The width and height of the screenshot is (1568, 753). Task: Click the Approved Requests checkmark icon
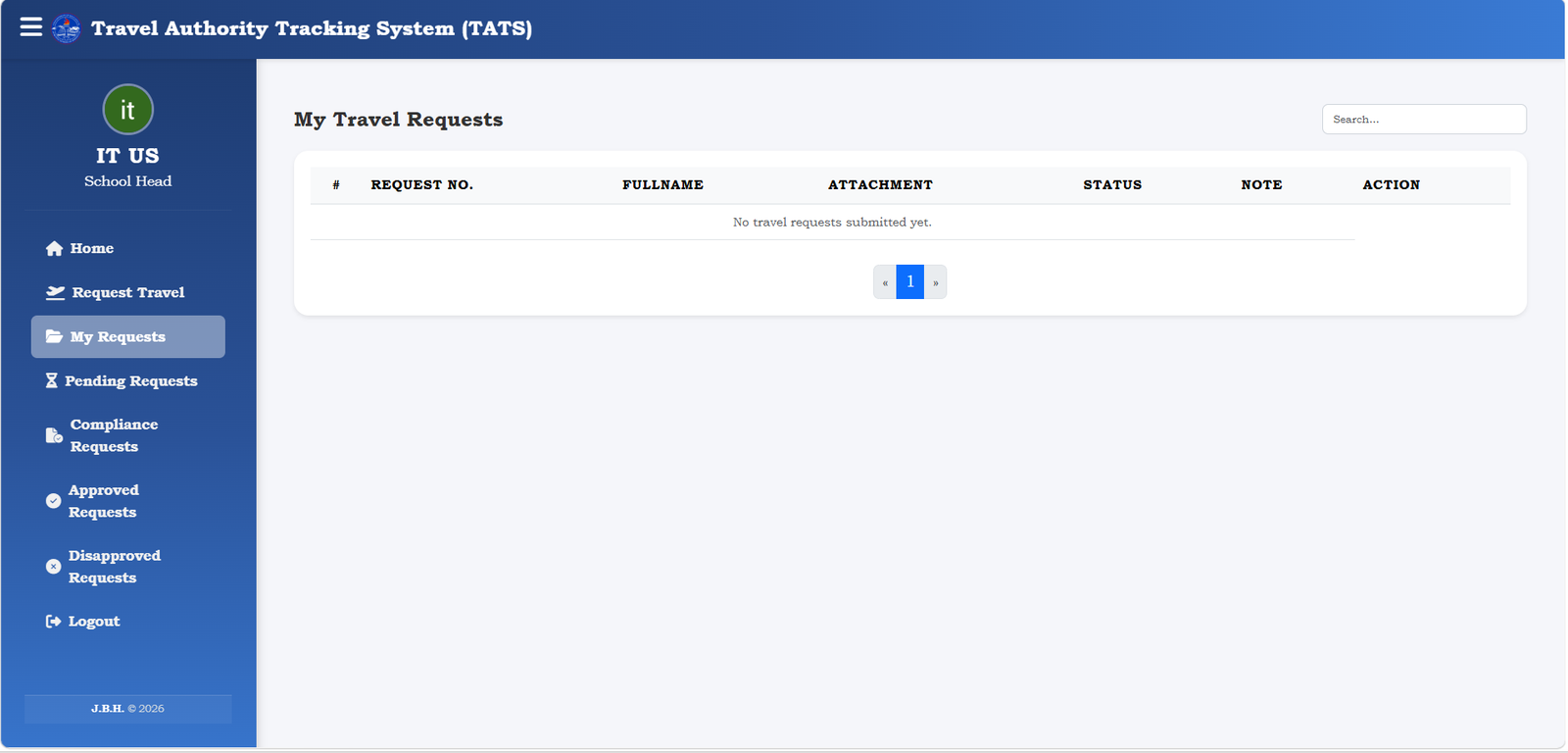[53, 501]
